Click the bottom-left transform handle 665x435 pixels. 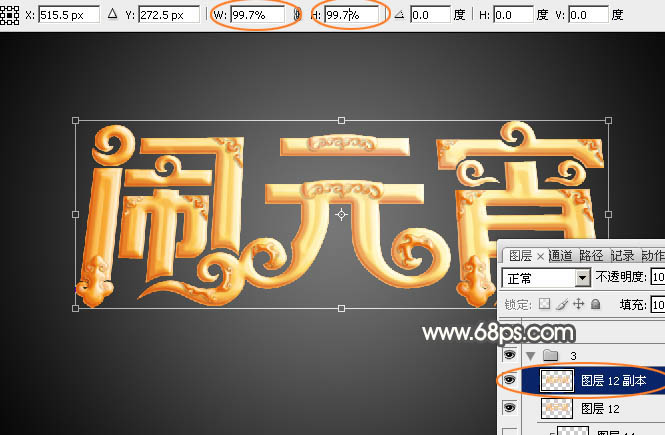click(75, 308)
